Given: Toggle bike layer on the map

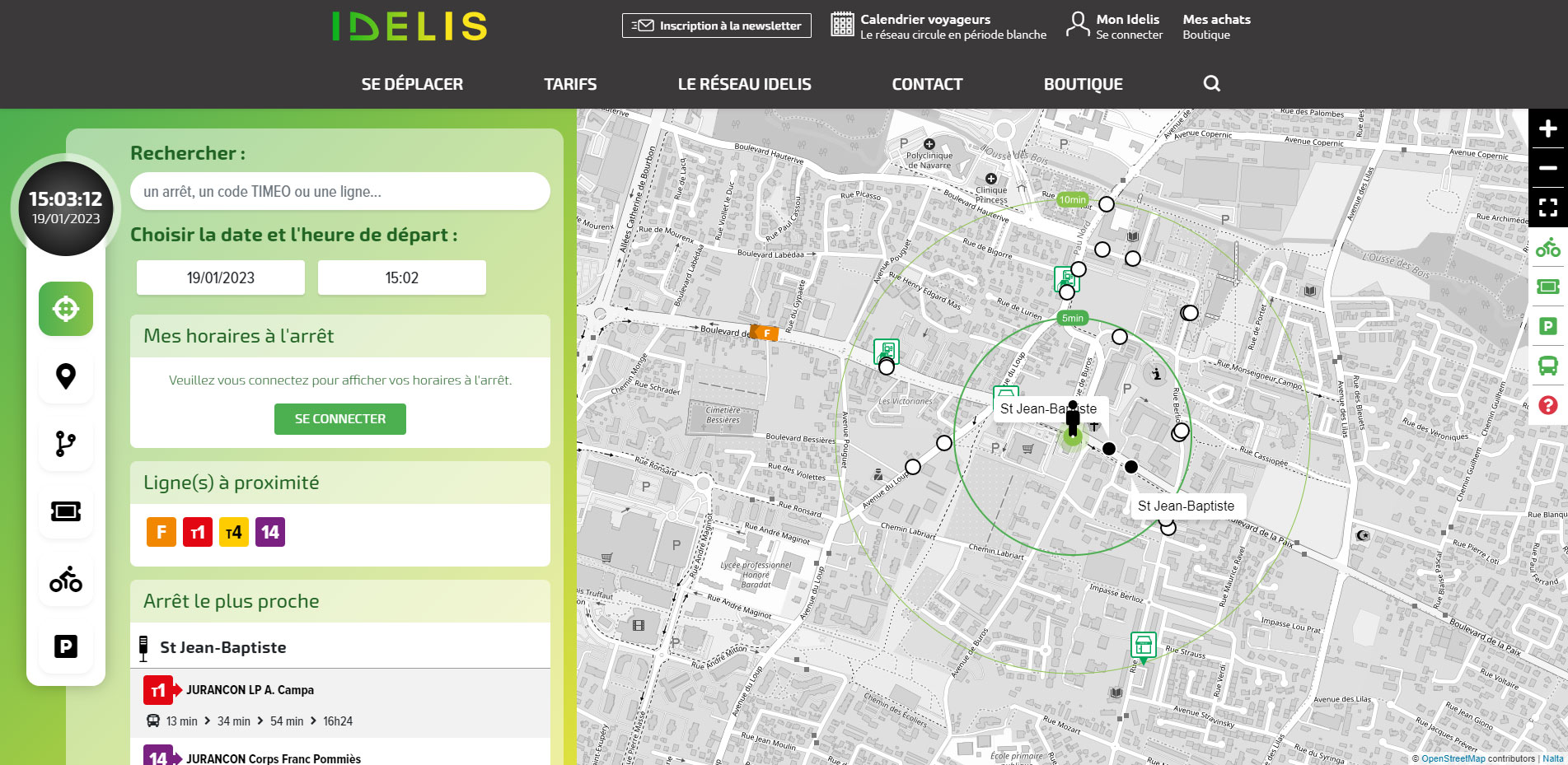Looking at the screenshot, I should pyautogui.click(x=1547, y=247).
